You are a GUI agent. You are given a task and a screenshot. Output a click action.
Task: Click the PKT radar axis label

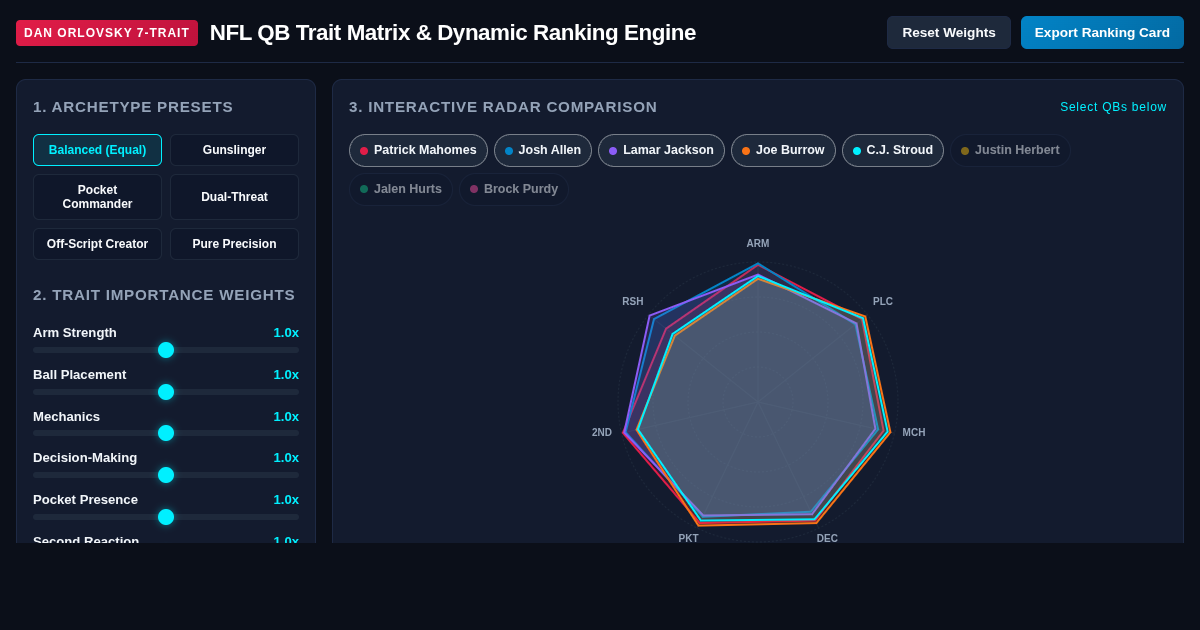point(689,539)
